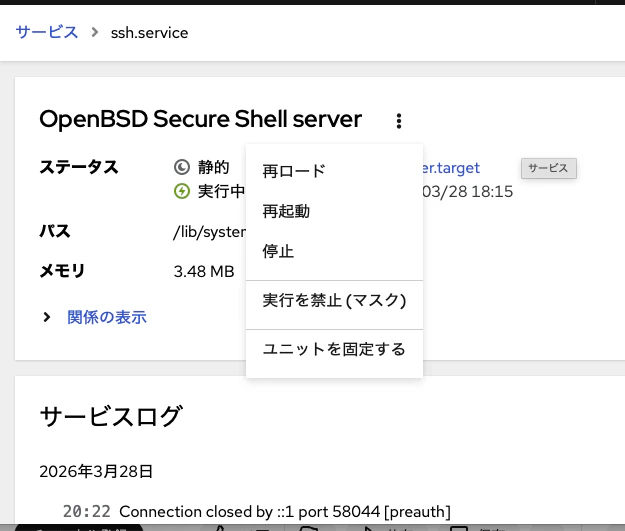
Task: Open the er.target link
Action: tap(451, 168)
